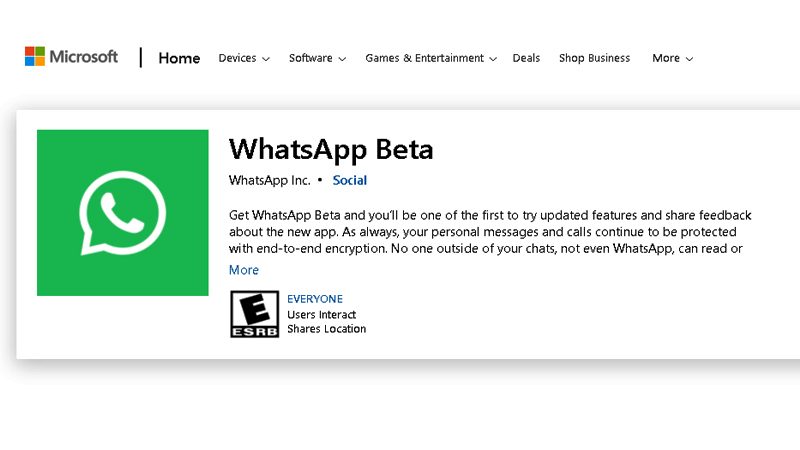Click the Microsoft wordmark text
Image resolution: width=800 pixels, height=450 pixels.
[x=84, y=57]
